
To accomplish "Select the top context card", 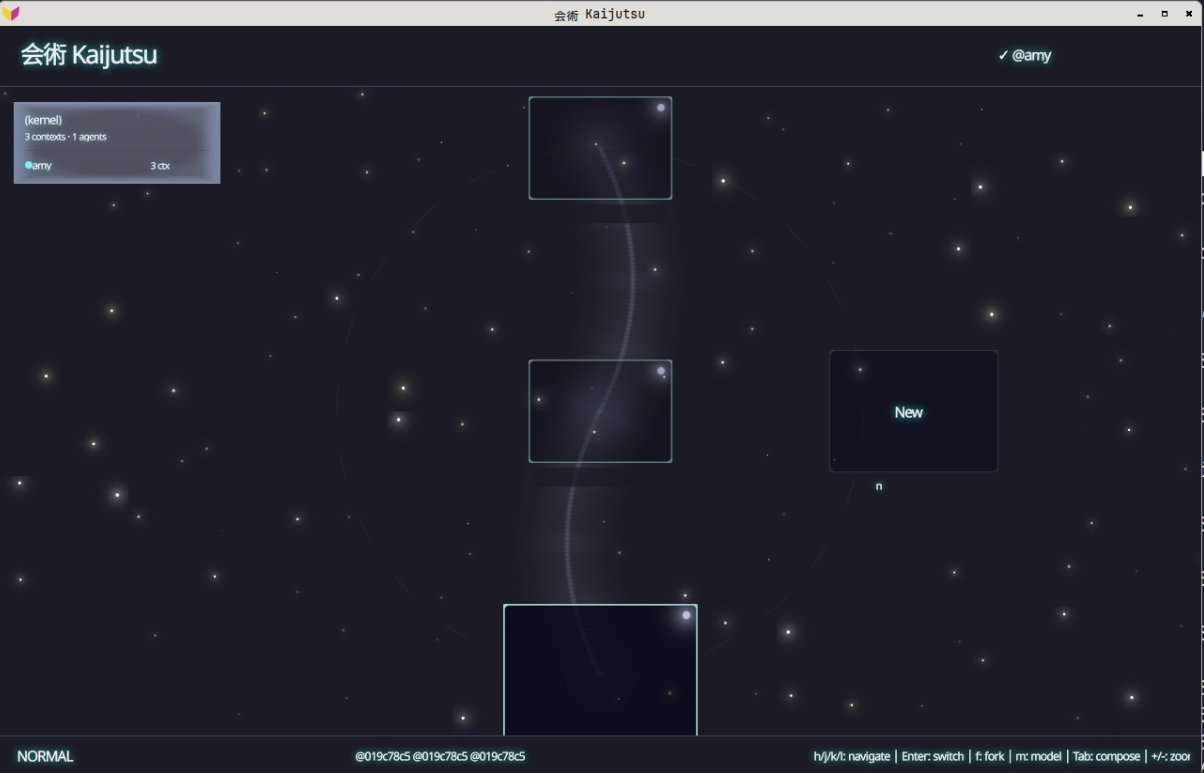I will pos(600,148).
